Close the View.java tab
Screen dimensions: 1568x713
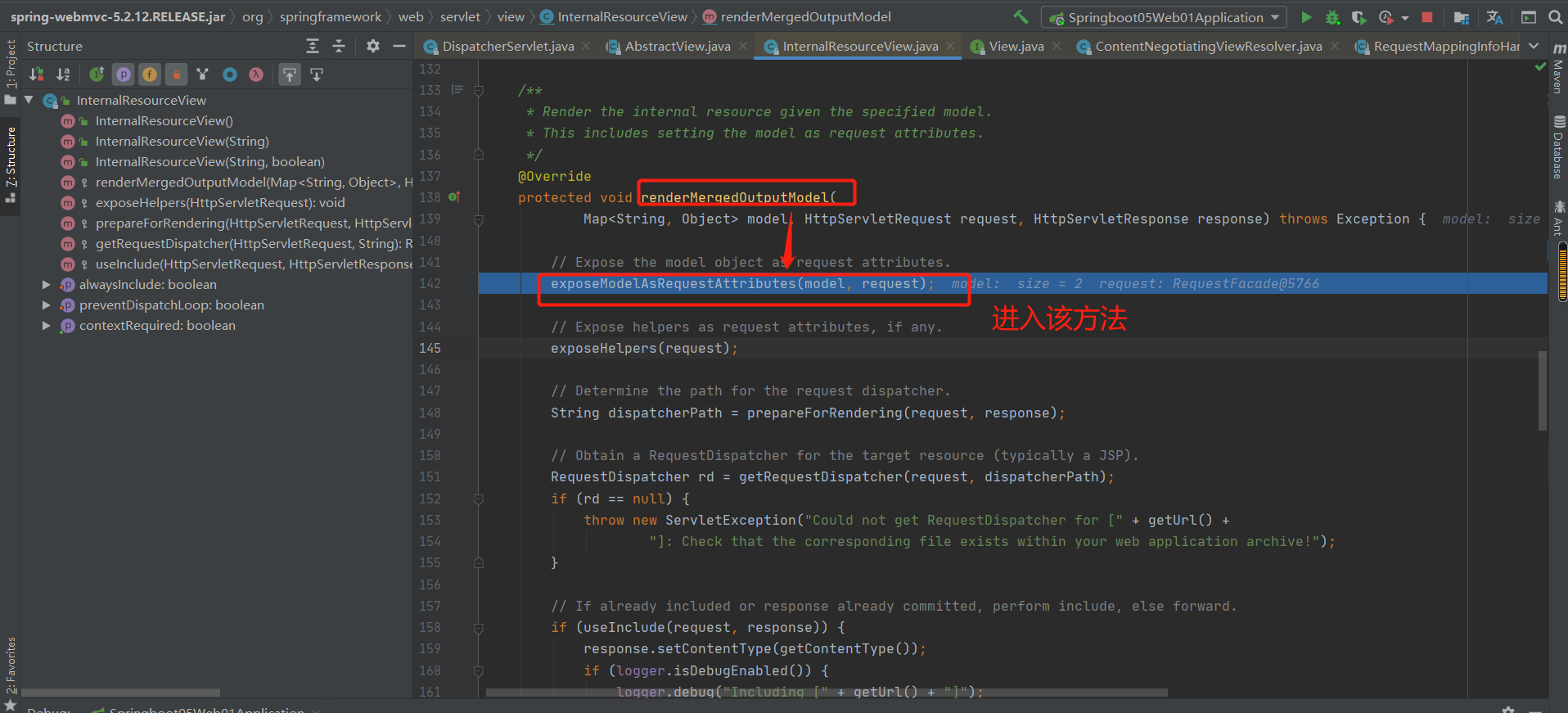click(x=1057, y=46)
